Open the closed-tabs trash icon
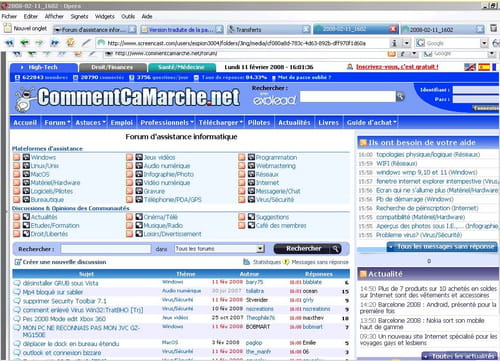500x361 pixels. click(494, 29)
